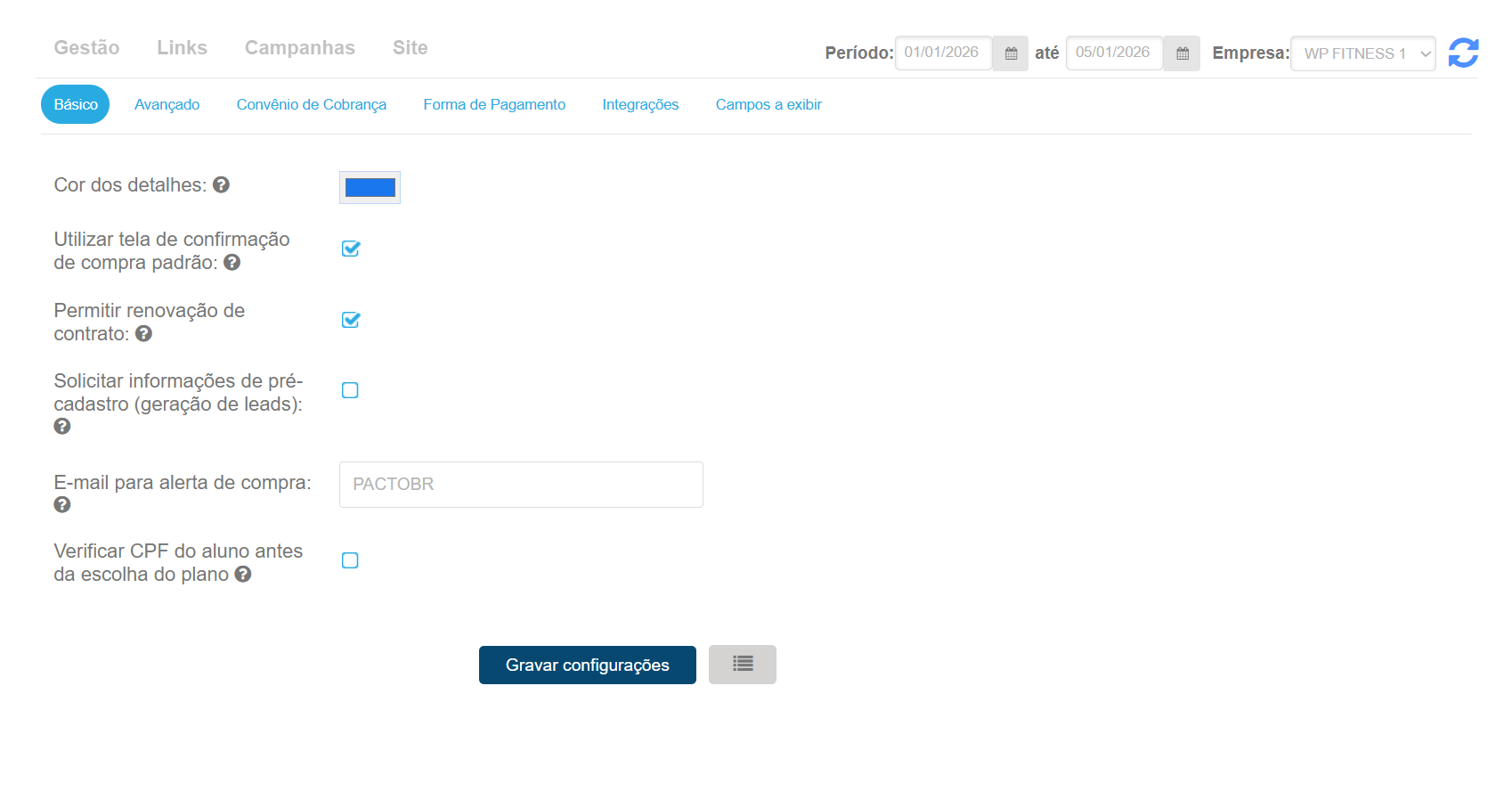
Task: Click help icon beside Cor dos detalhes
Action: tap(222, 184)
